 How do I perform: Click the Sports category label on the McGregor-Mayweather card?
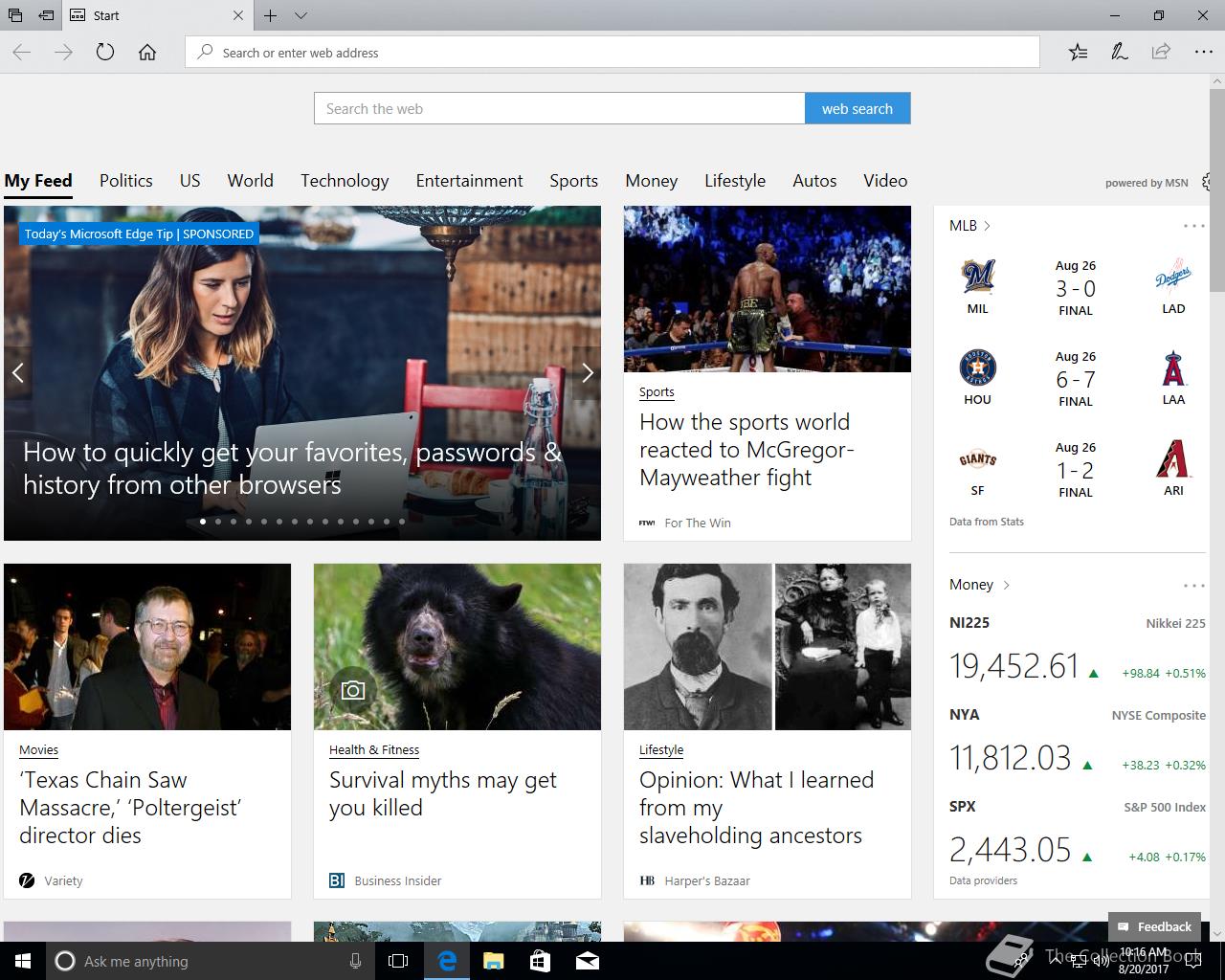[x=657, y=391]
